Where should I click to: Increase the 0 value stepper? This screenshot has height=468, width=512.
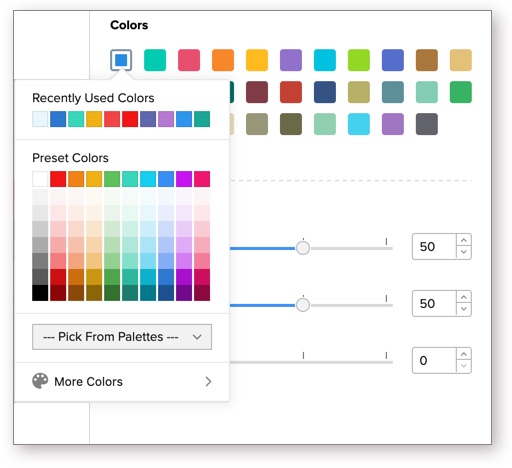click(x=464, y=354)
